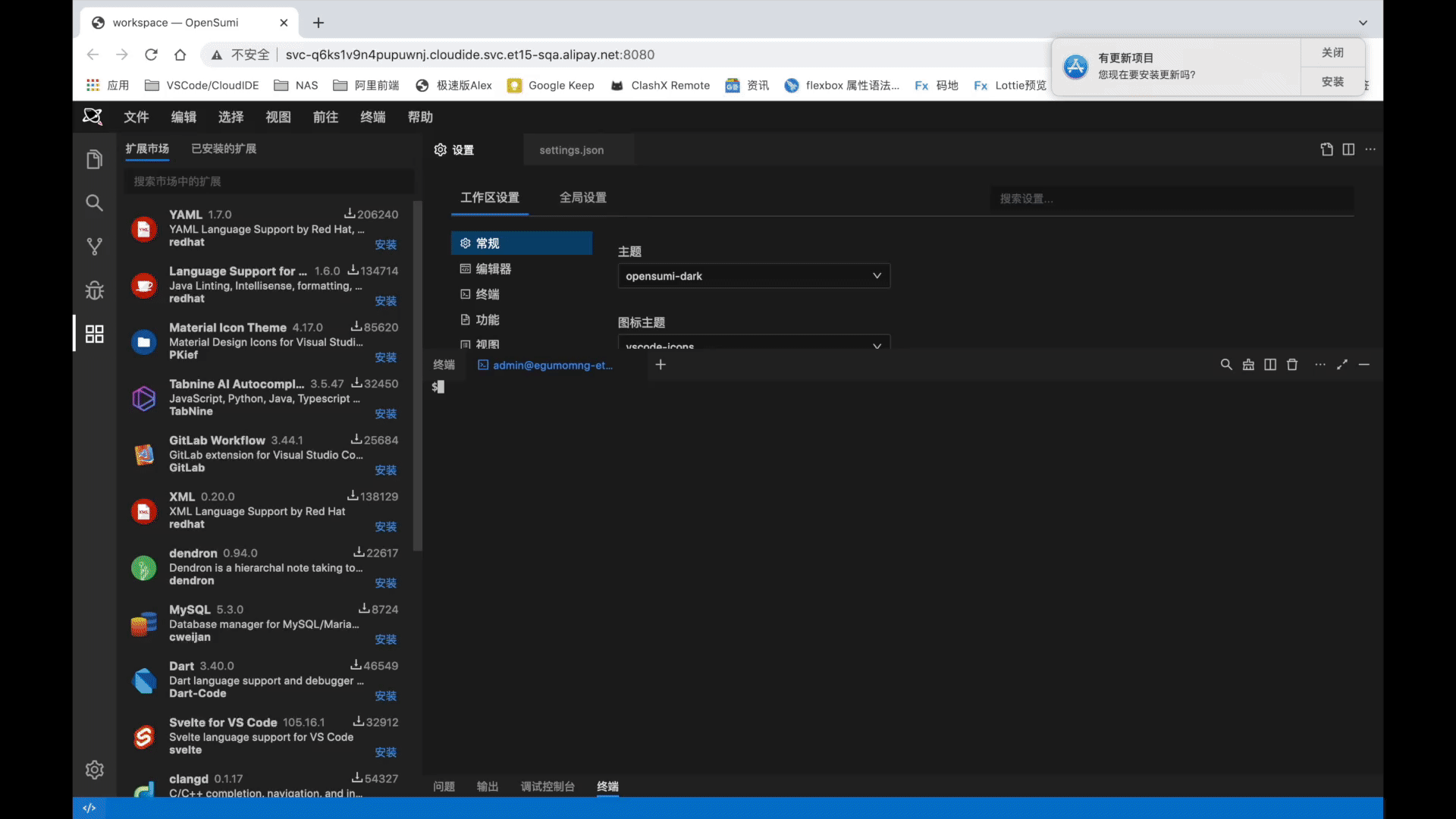Switch to the 扩展市场 tab

(147, 149)
